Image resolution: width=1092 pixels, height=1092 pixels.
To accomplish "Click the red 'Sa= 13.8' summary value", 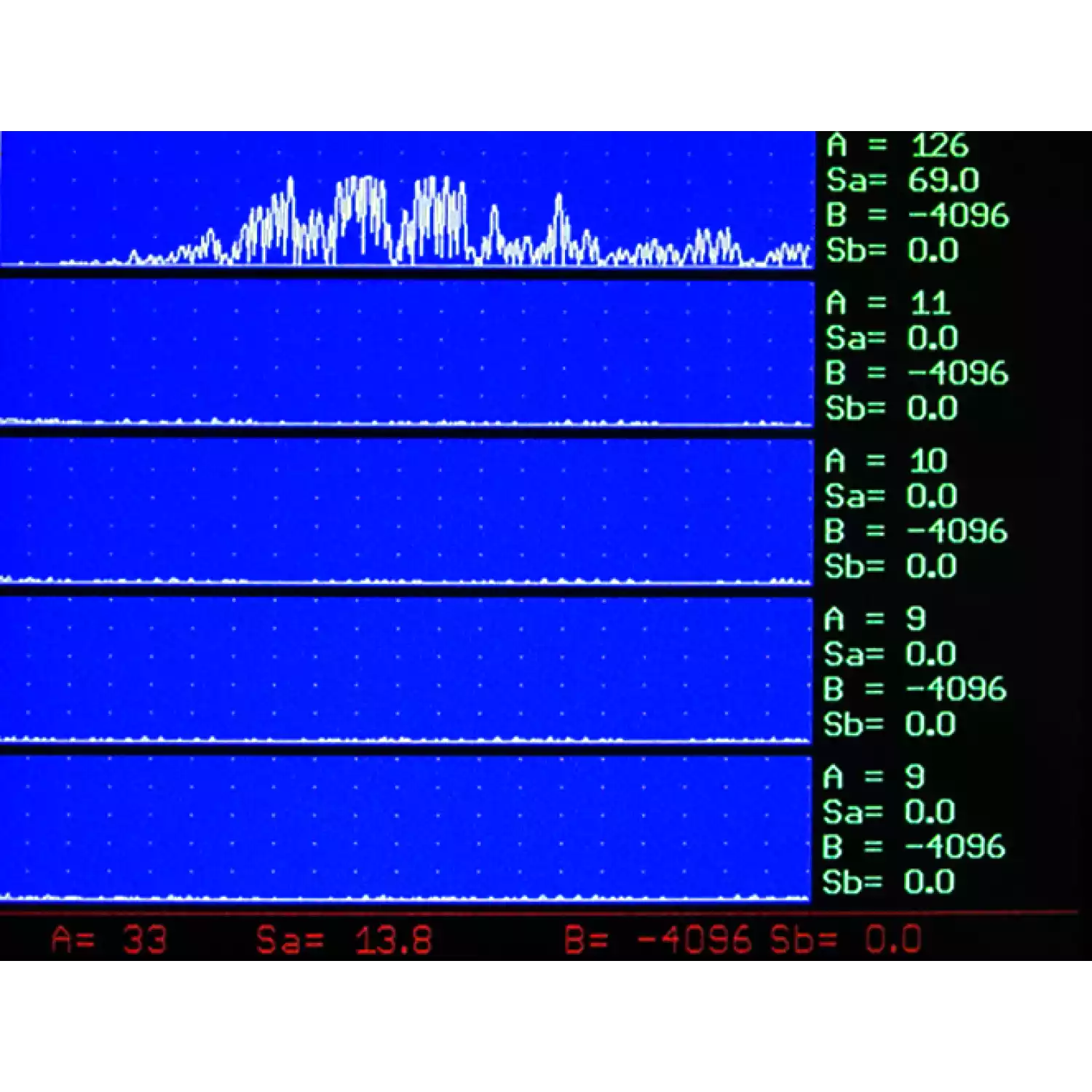I will coord(344,940).
